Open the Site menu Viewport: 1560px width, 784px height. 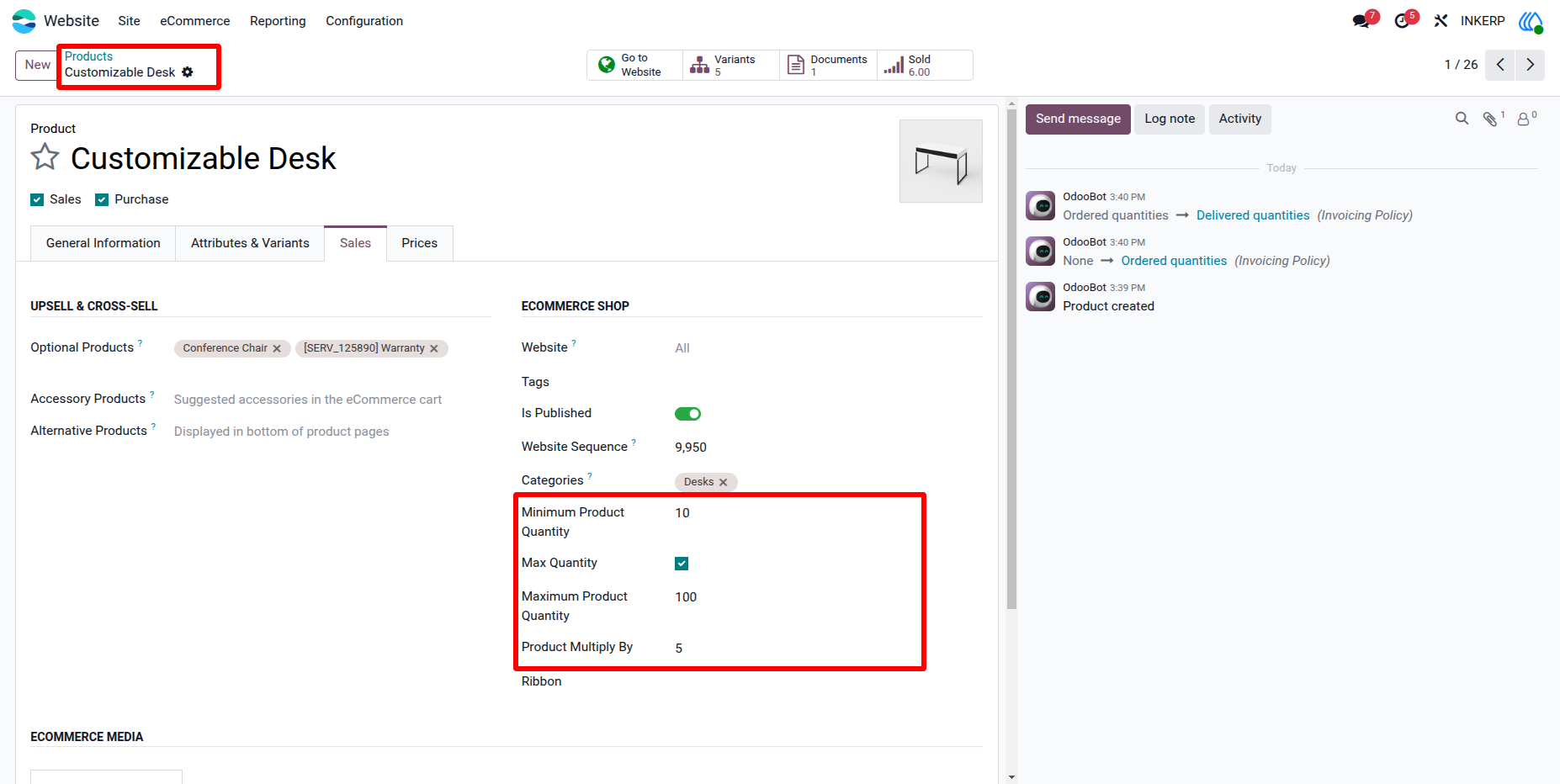129,21
